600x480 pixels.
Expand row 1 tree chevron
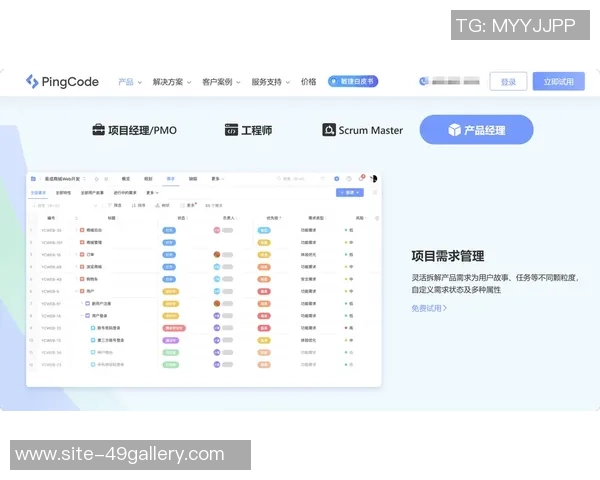(x=76, y=230)
